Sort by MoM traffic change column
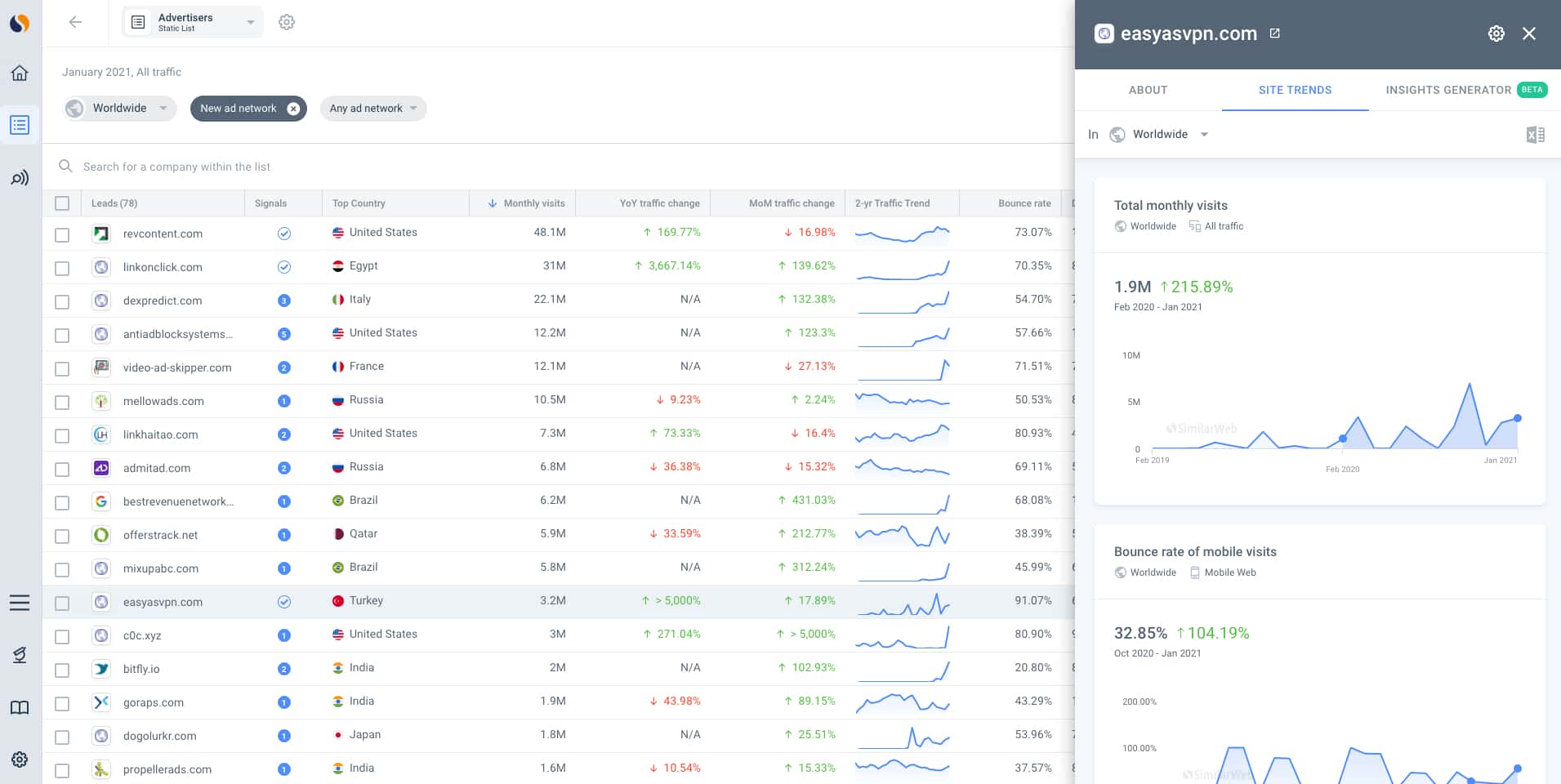Viewport: 1561px width, 784px height. (792, 203)
